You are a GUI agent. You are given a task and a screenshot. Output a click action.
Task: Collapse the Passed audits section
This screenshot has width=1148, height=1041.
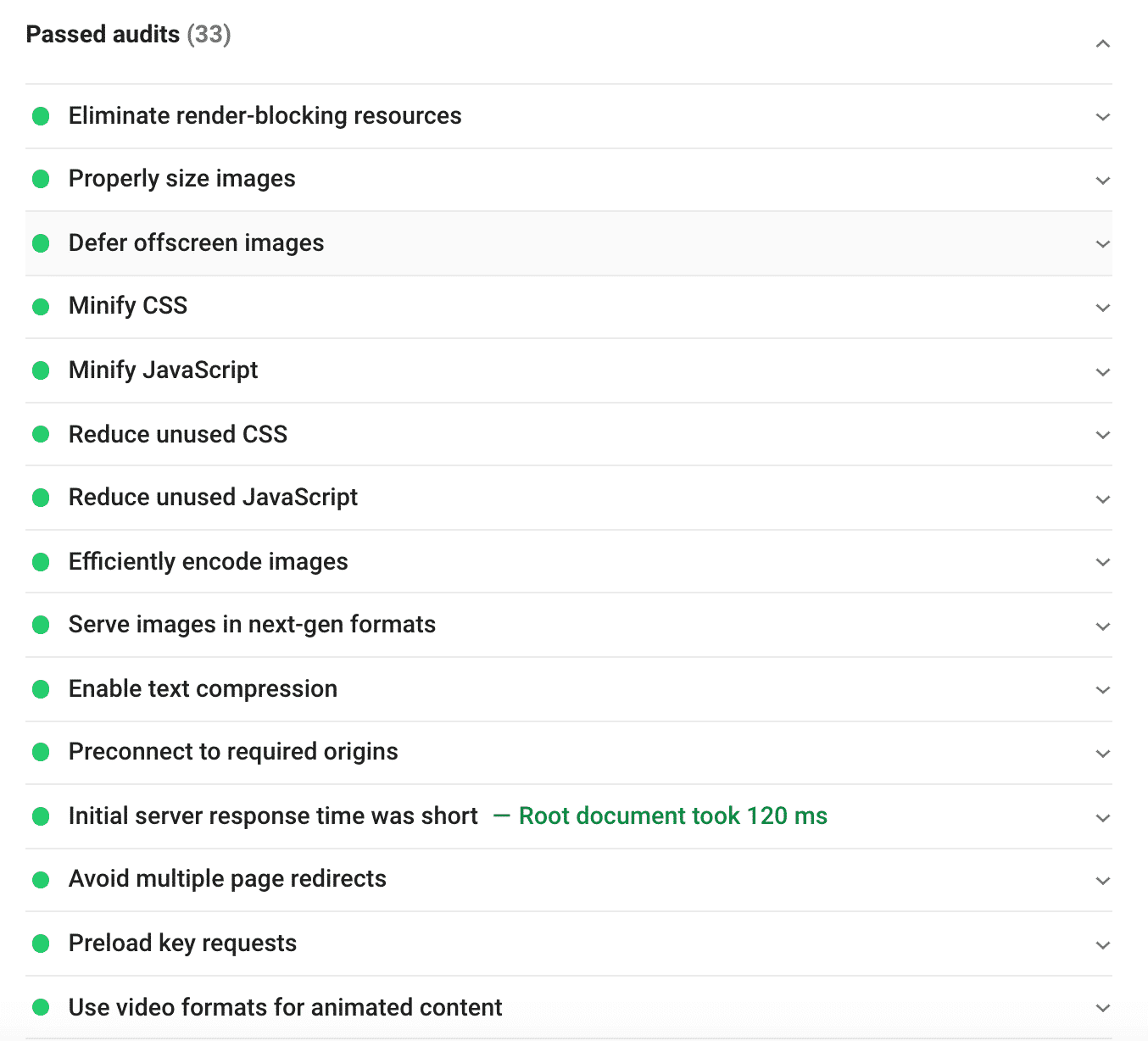(1102, 42)
